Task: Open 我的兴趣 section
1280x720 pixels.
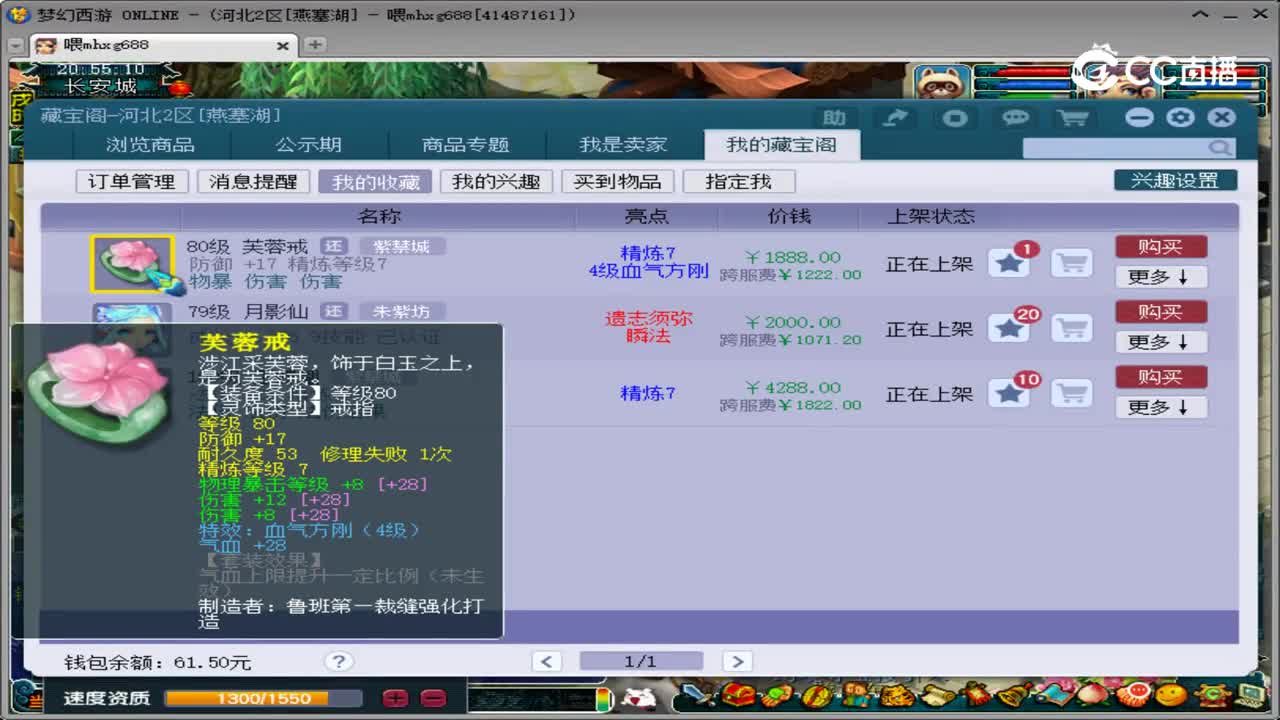Action: (496, 181)
